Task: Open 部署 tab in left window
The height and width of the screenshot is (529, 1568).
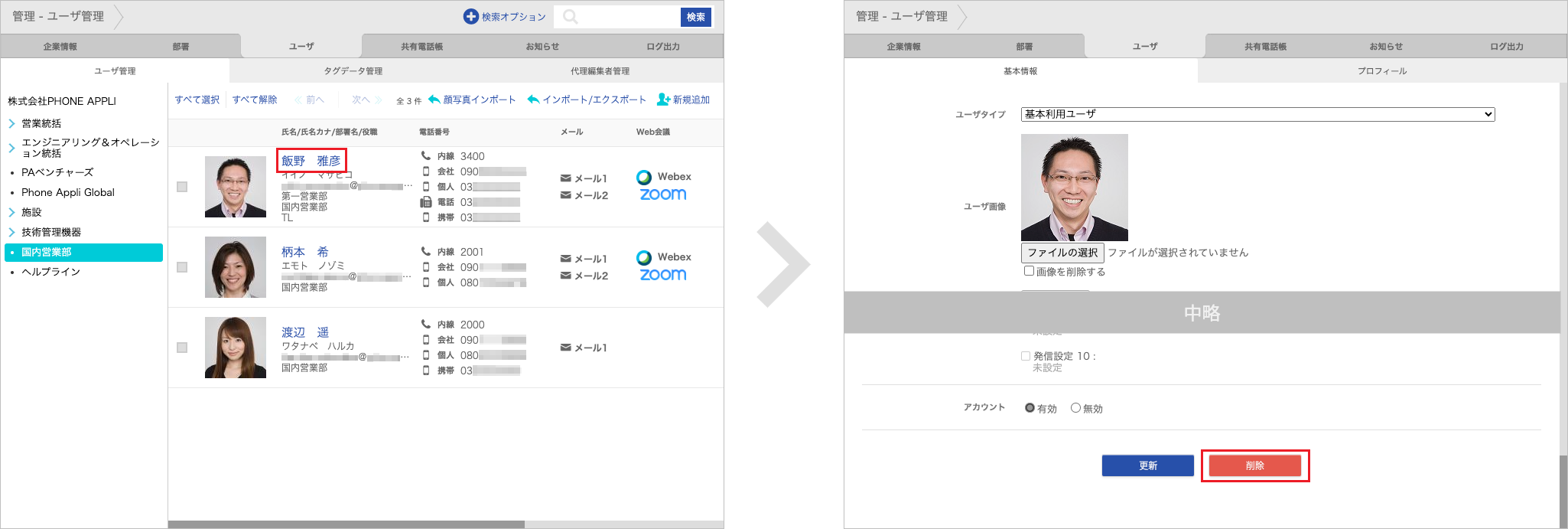Action: coord(181,46)
